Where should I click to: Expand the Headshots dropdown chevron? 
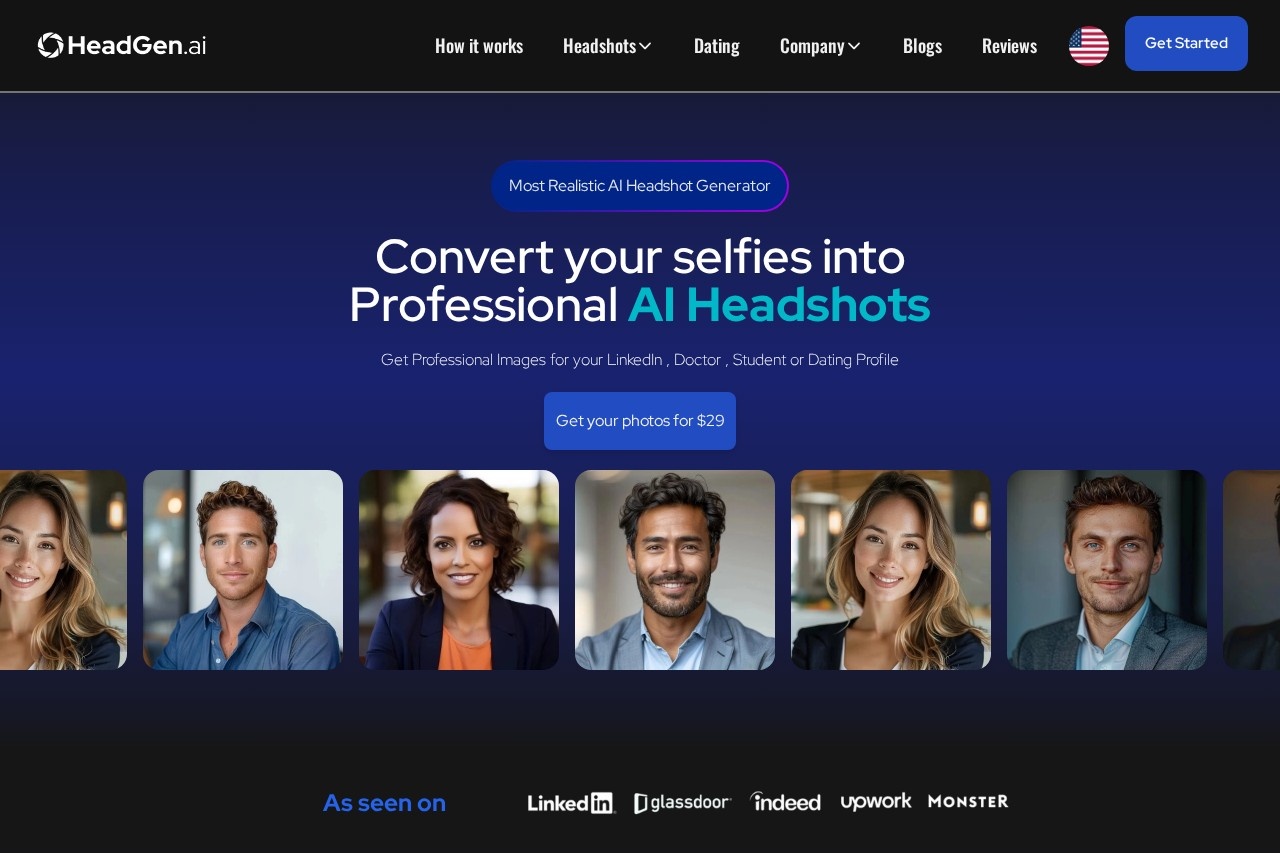coord(645,46)
